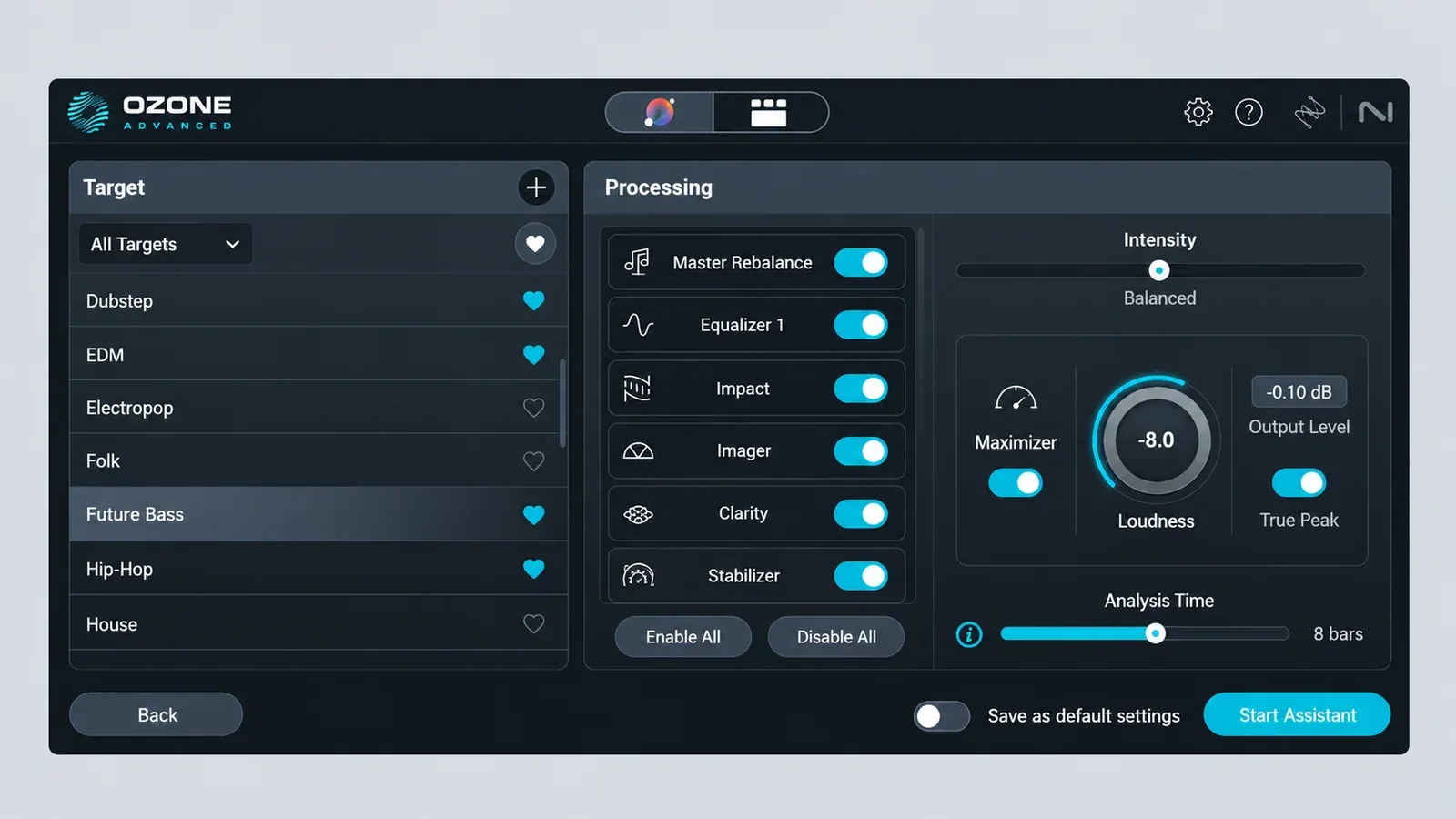Filter targets by favorites heart button
The height and width of the screenshot is (819, 1456).
535,243
